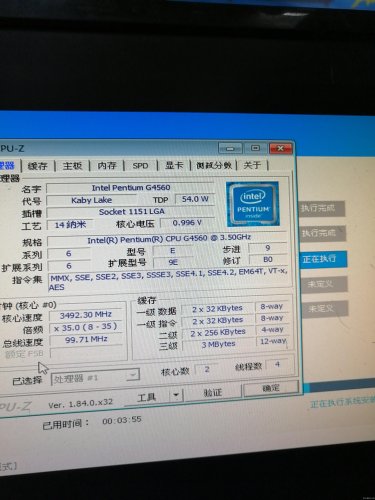Select the 内存 tab
Viewport: 375px width, 500px height.
(x=107, y=165)
